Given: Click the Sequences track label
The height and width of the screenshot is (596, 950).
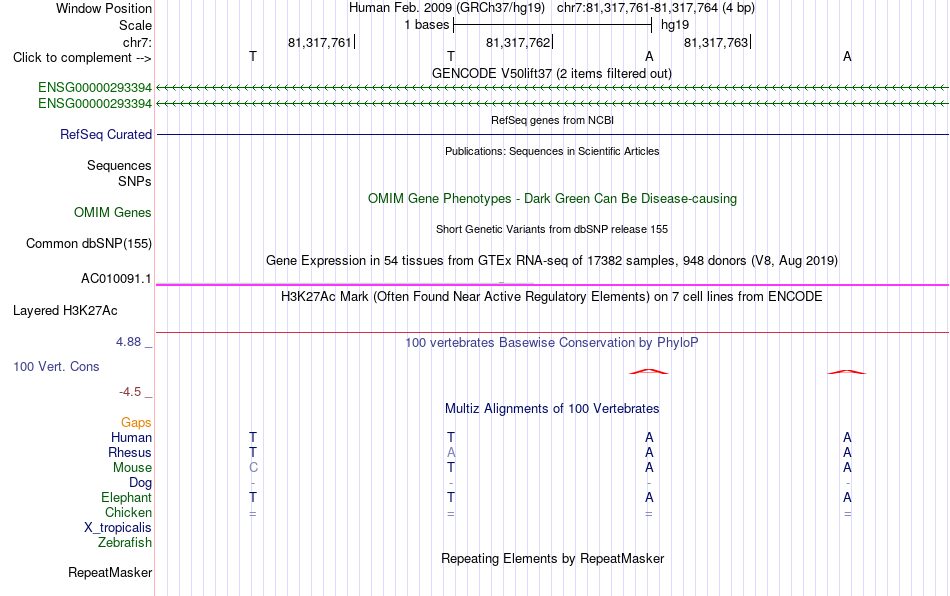Looking at the screenshot, I should 119,165.
